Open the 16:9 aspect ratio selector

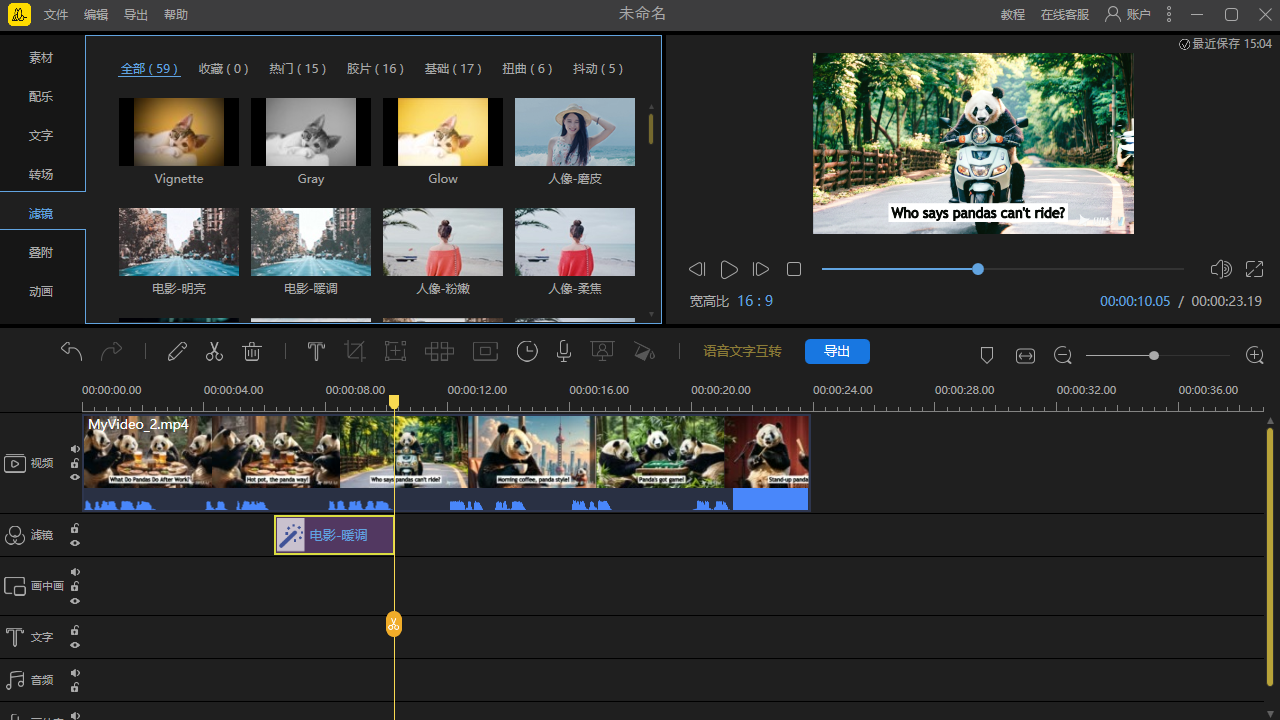[x=755, y=301]
